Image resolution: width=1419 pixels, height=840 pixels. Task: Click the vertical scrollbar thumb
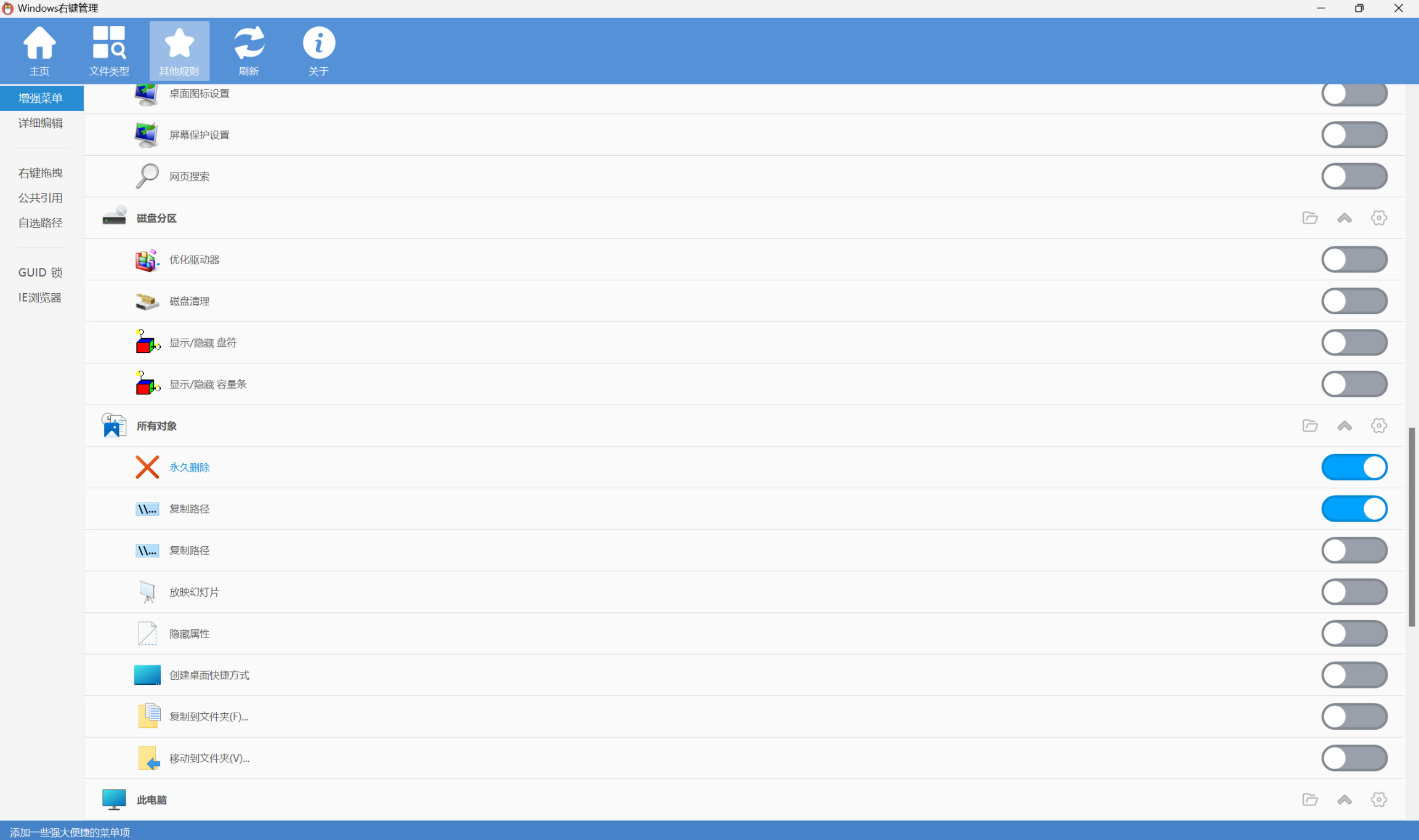click(1412, 527)
